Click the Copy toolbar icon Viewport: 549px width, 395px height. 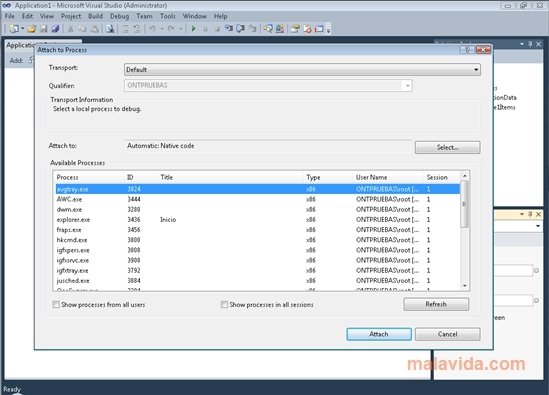[x=83, y=29]
